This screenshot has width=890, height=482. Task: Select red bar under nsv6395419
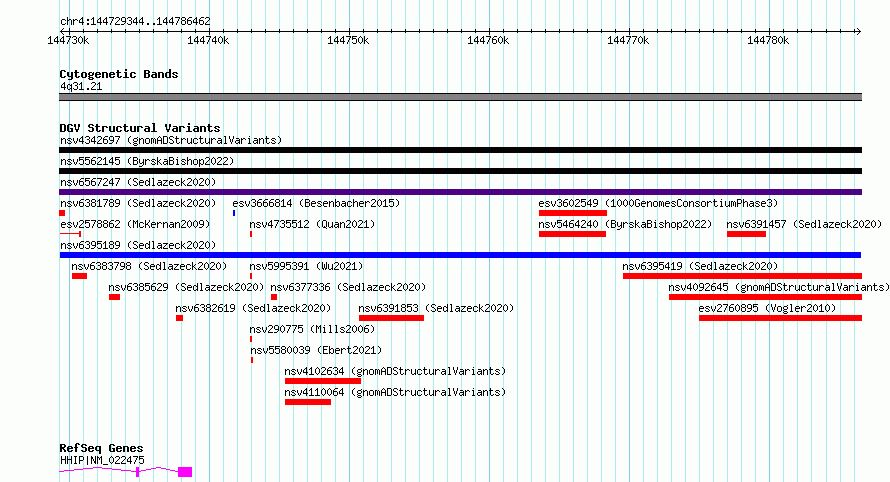742,276
